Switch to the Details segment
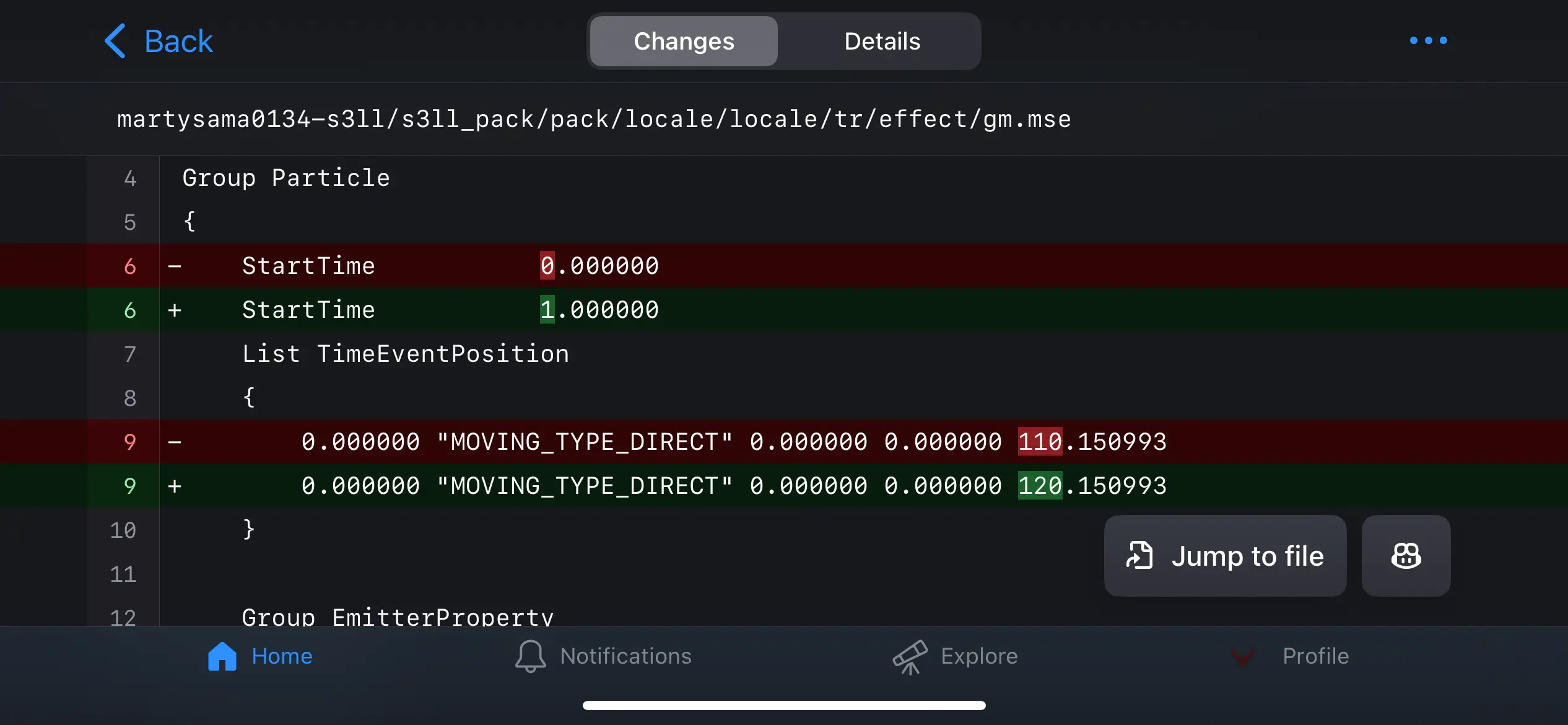Viewport: 1568px width, 725px height. (882, 42)
